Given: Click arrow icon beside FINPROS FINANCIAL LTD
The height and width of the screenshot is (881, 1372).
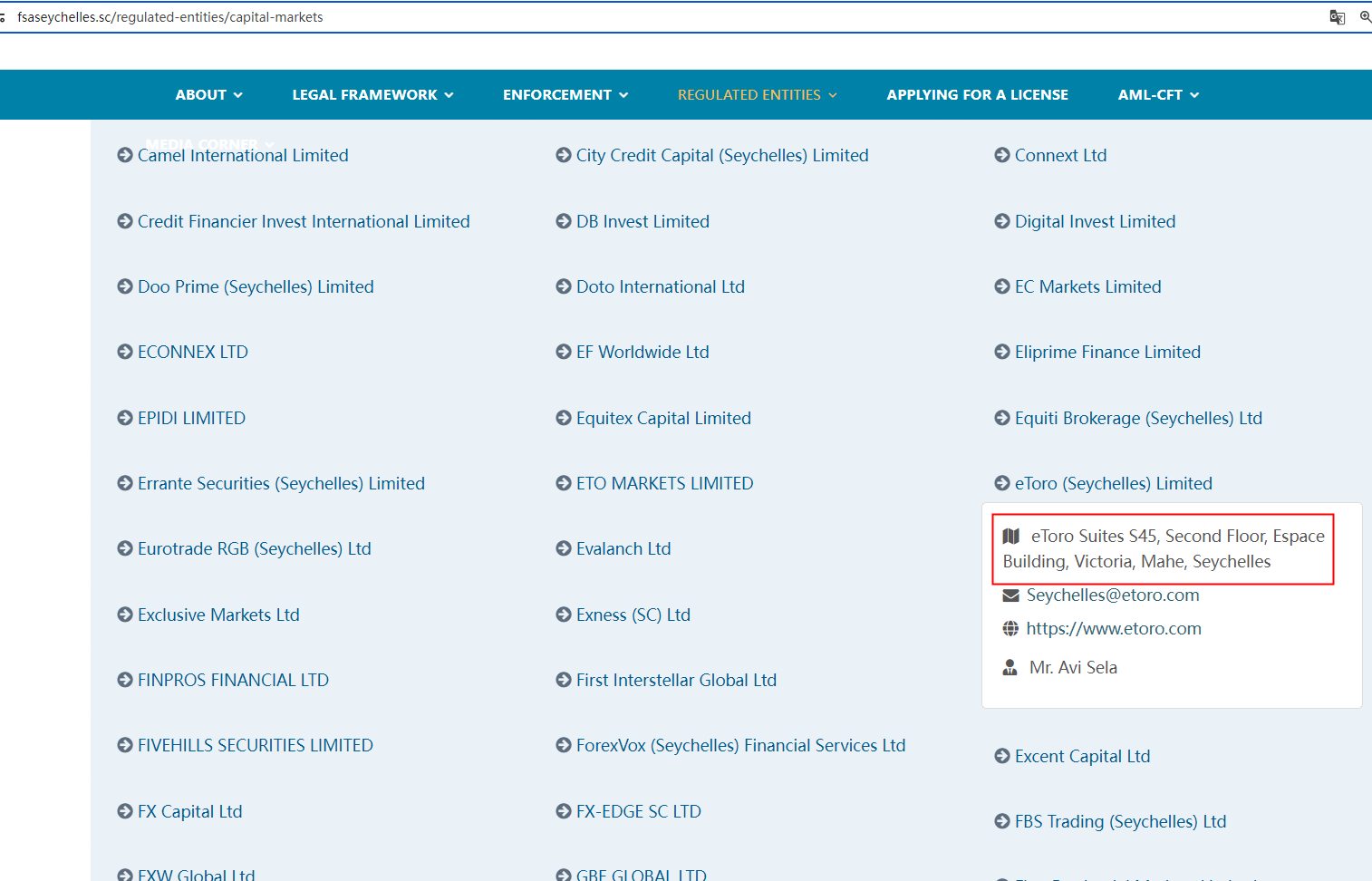Looking at the screenshot, I should 125,680.
